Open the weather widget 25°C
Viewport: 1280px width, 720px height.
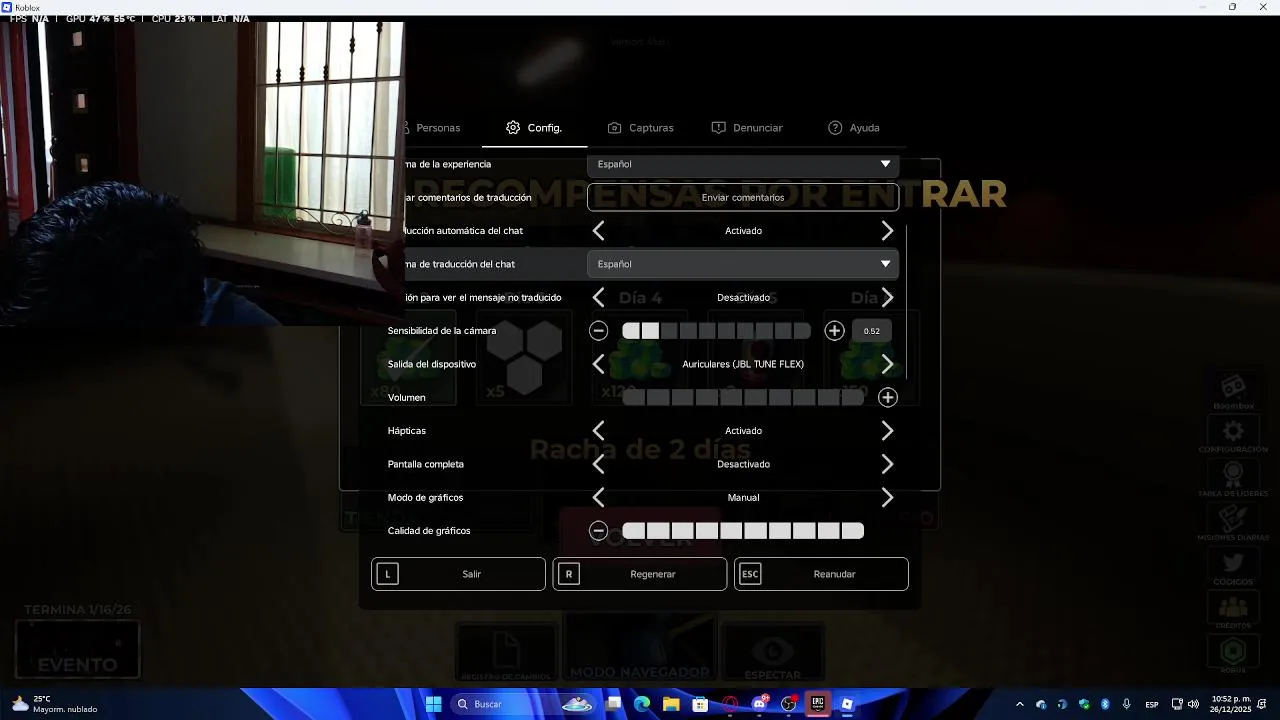(x=56, y=704)
